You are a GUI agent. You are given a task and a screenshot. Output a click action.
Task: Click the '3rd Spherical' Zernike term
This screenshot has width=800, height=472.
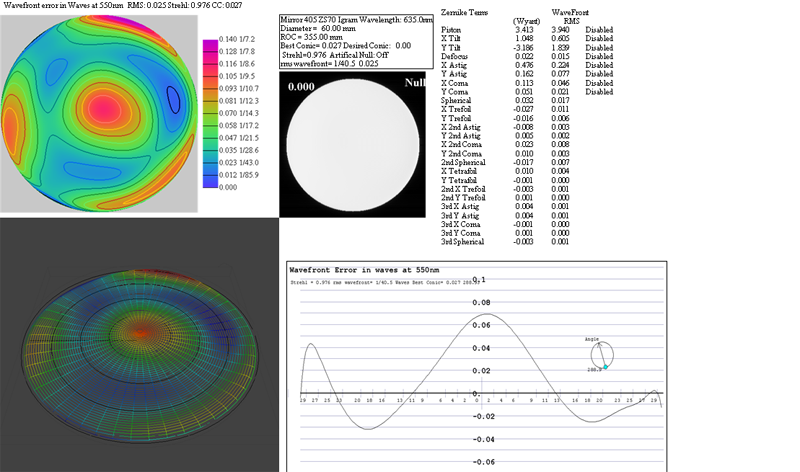pyautogui.click(x=462, y=242)
